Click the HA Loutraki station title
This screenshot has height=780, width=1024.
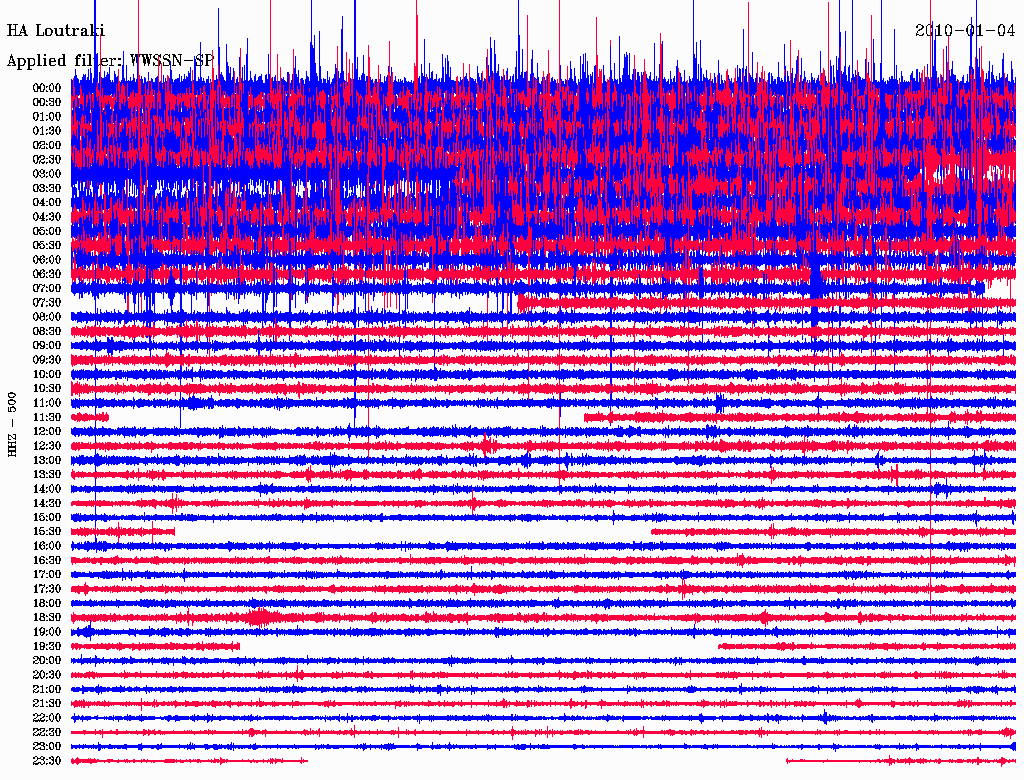(56, 30)
